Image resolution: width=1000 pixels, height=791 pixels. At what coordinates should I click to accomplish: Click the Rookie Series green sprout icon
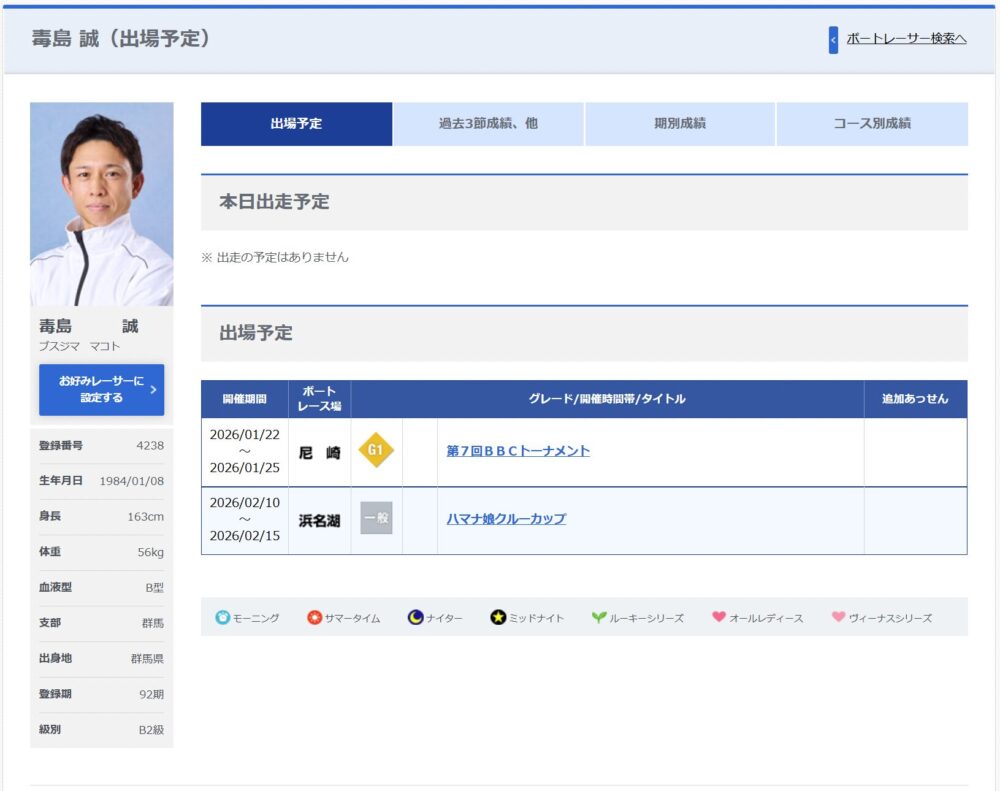tap(598, 618)
